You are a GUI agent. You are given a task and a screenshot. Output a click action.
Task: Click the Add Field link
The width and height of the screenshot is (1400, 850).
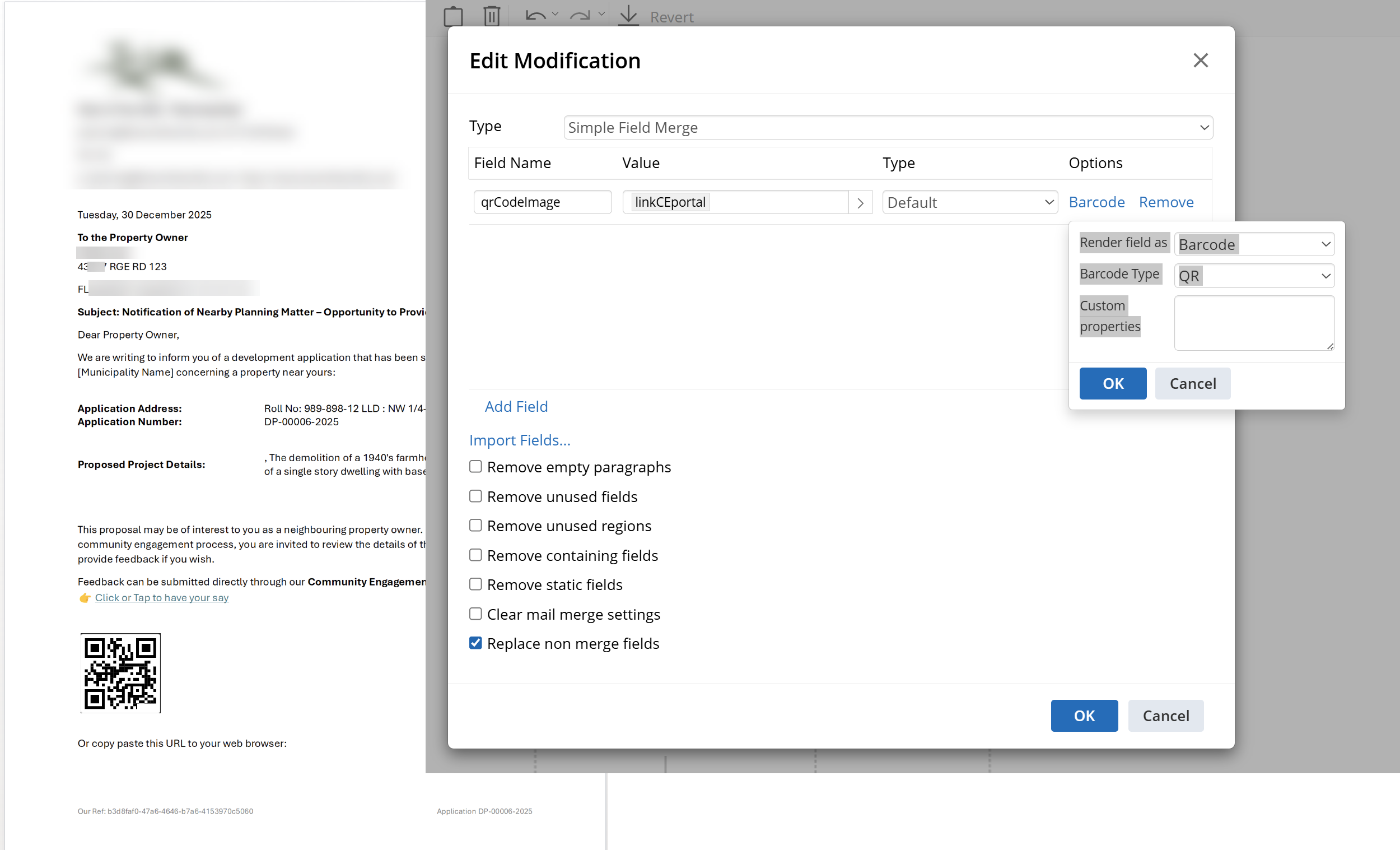516,407
